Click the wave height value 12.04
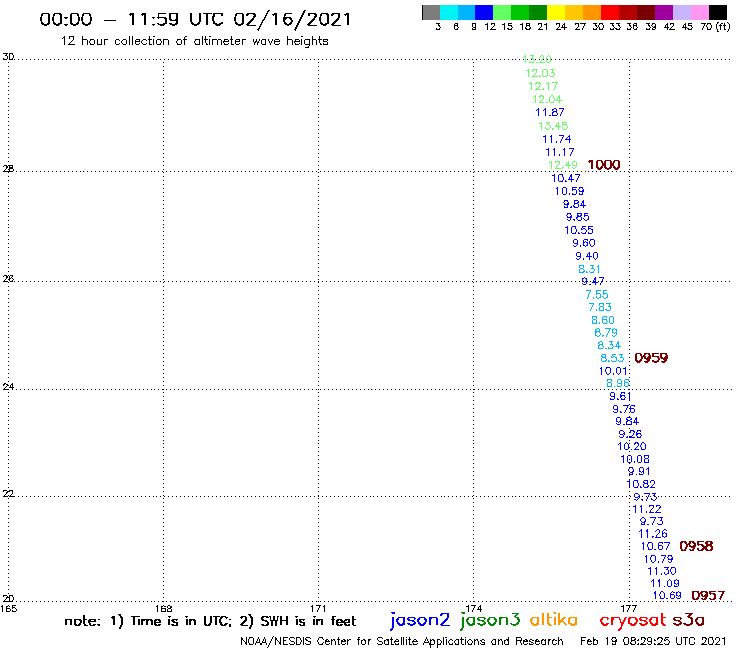This screenshot has width=740, height=650. coord(547,99)
